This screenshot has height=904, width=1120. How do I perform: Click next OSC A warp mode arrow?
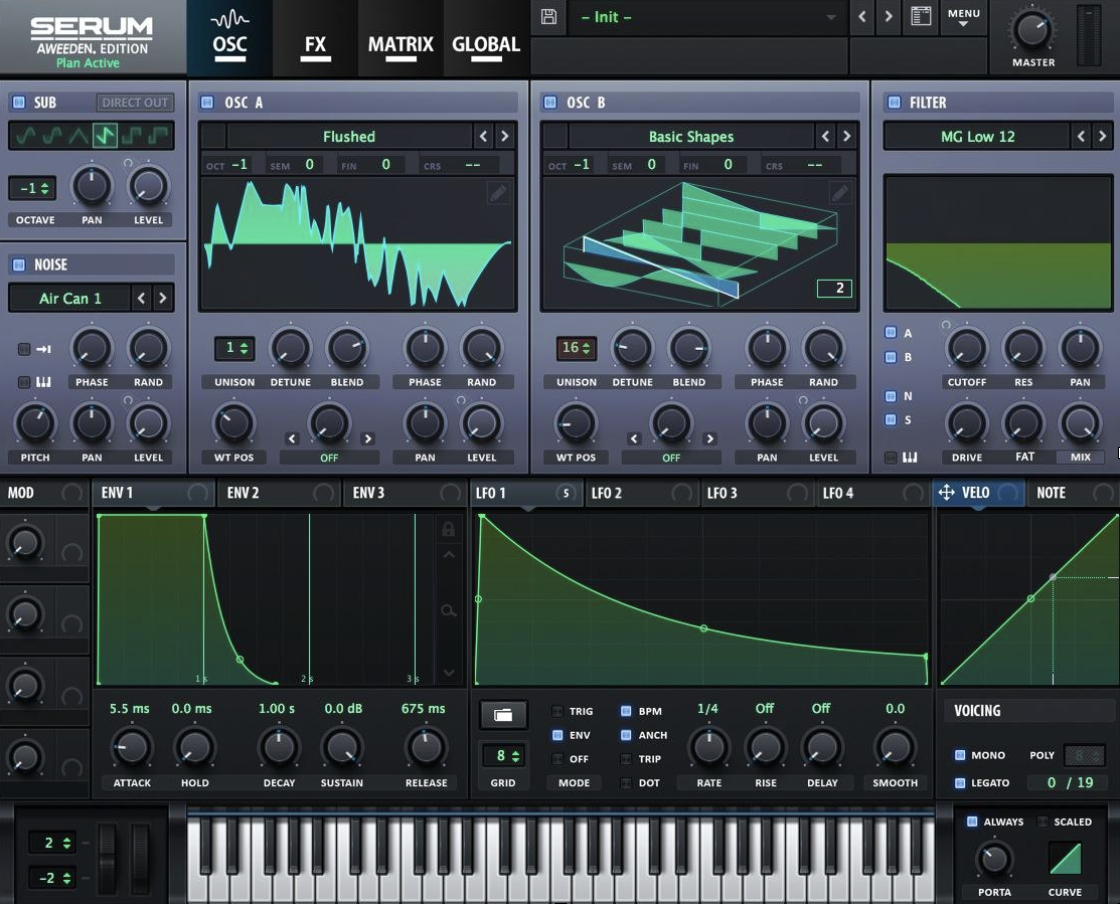pyautogui.click(x=368, y=438)
